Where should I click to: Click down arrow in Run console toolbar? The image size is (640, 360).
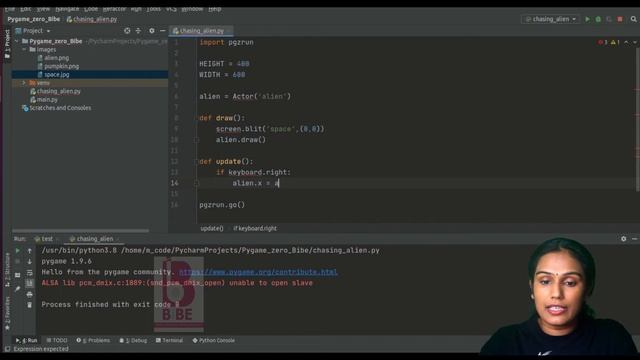tap(29, 262)
